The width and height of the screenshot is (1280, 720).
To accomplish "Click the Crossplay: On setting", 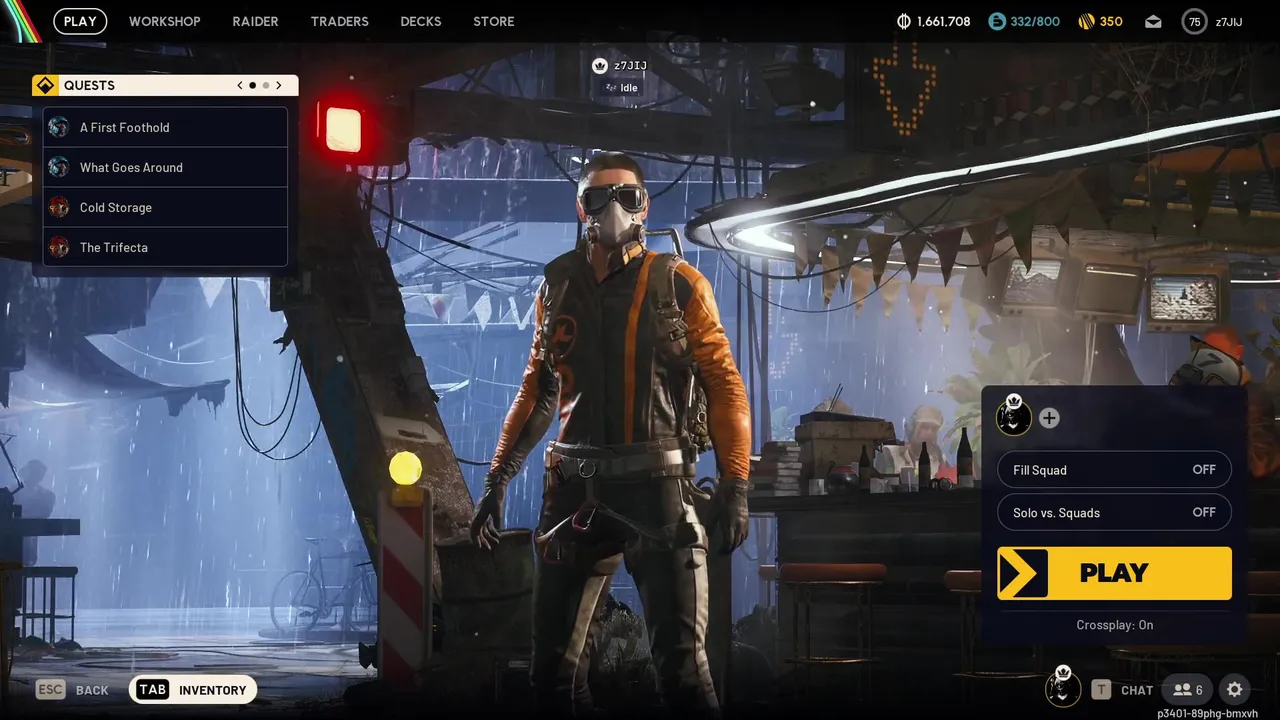I will (x=1114, y=625).
